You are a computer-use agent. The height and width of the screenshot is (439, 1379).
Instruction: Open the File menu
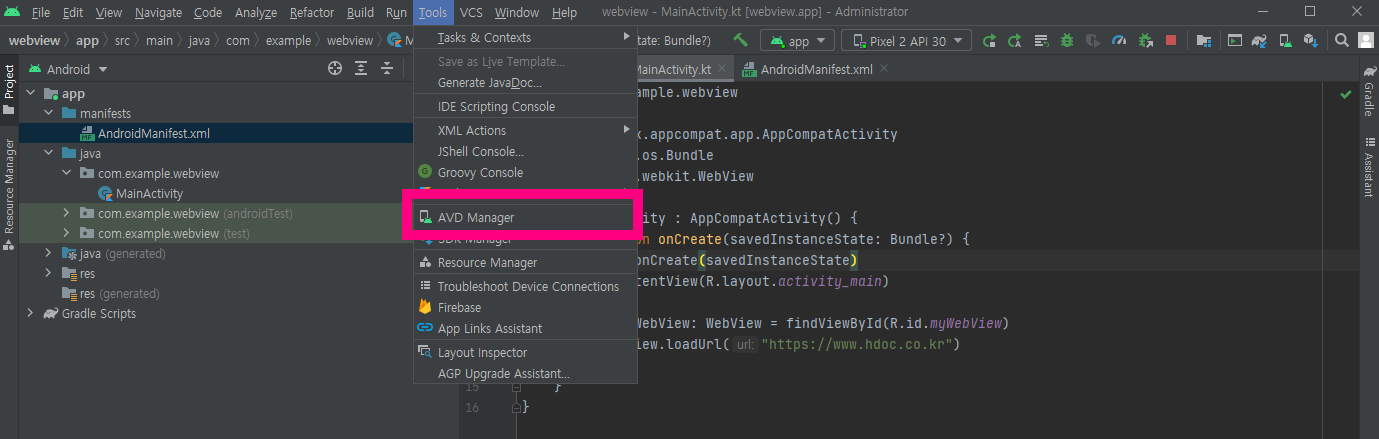(x=41, y=12)
